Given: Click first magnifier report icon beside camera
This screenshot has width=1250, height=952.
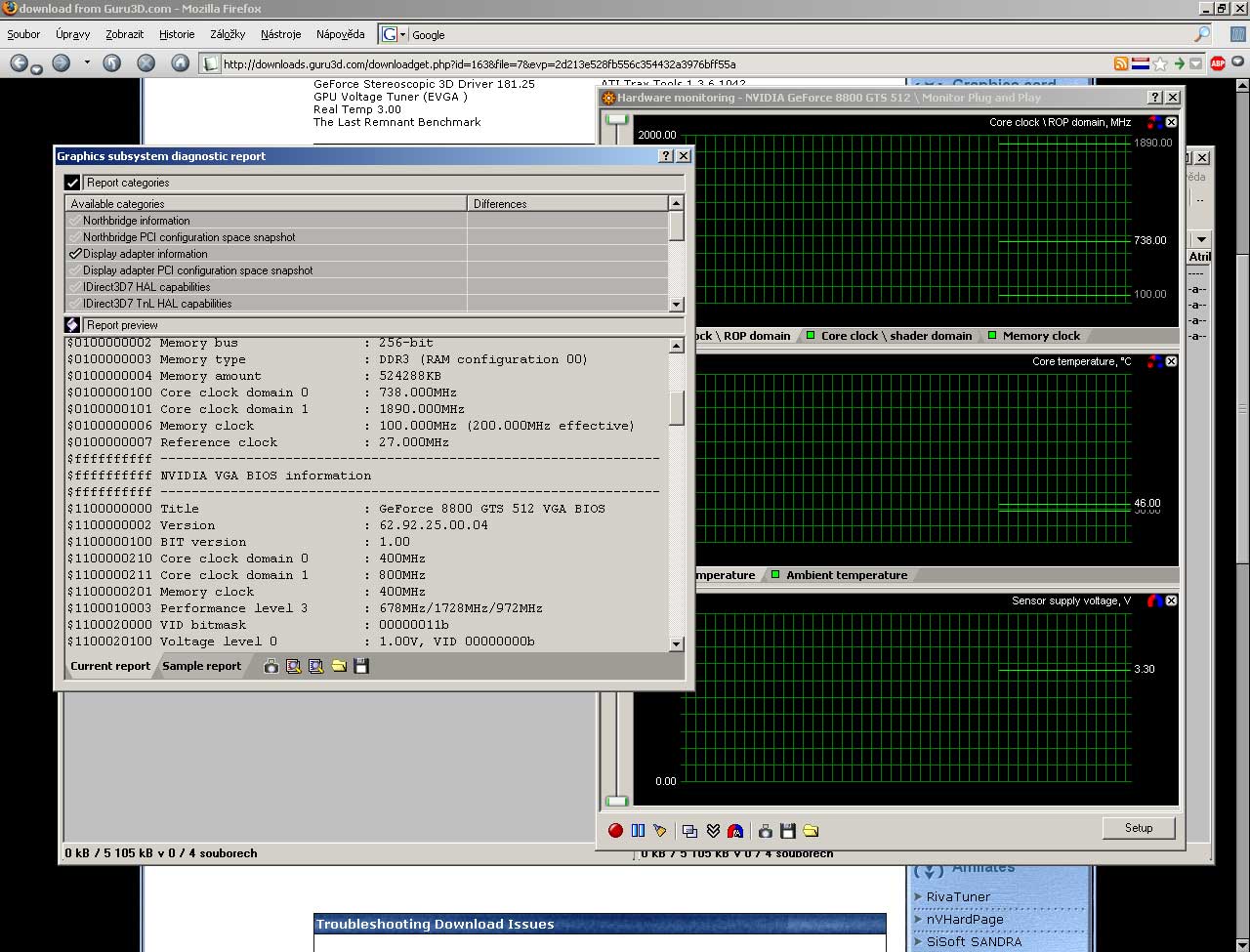Looking at the screenshot, I should 293,666.
